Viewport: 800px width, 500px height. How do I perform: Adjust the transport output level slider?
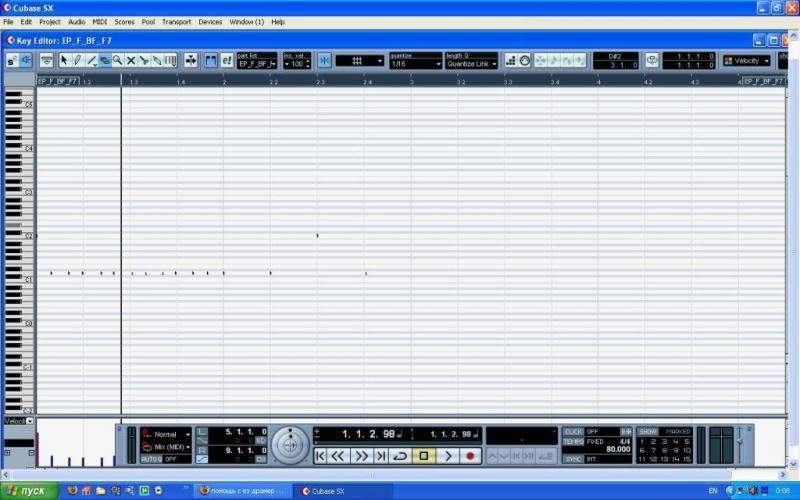pos(740,441)
